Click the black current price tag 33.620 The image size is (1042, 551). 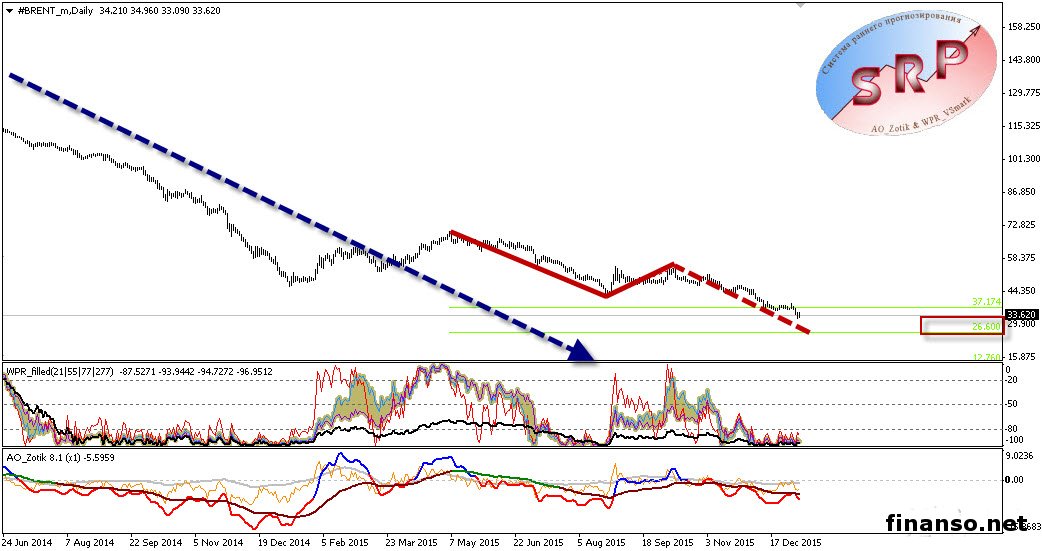point(1020,314)
